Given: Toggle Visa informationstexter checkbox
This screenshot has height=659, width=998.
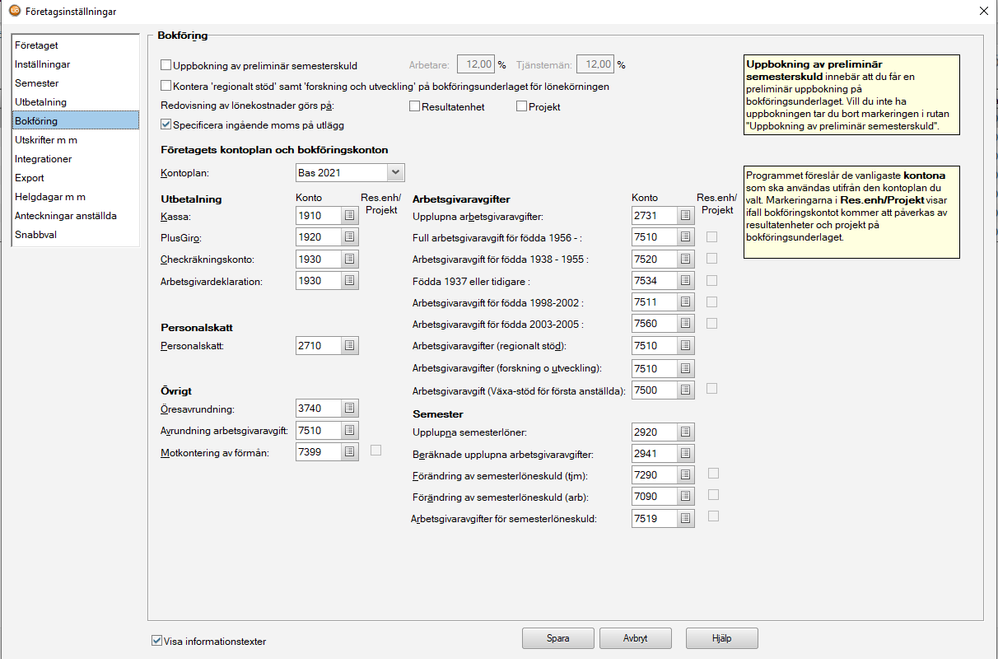Looking at the screenshot, I should [x=157, y=641].
